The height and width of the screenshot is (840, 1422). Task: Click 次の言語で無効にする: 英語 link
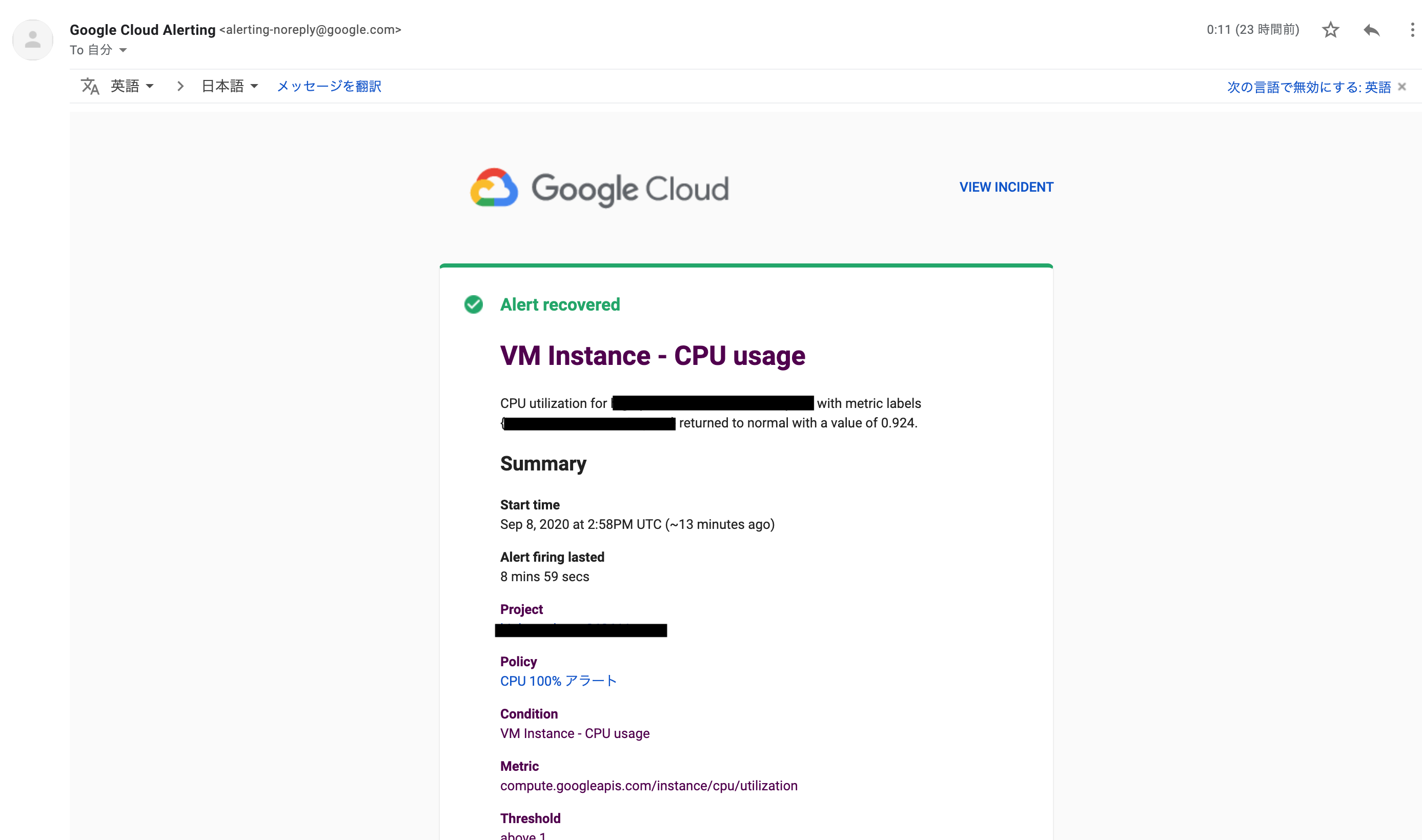1309,87
